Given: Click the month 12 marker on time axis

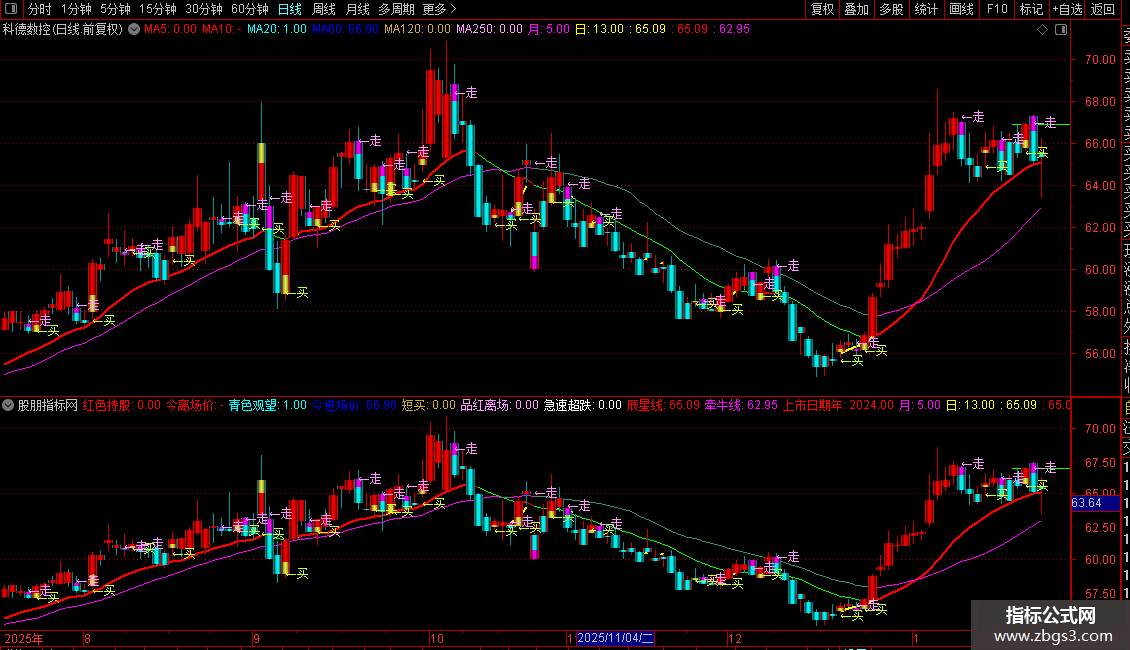Looking at the screenshot, I should point(734,638).
